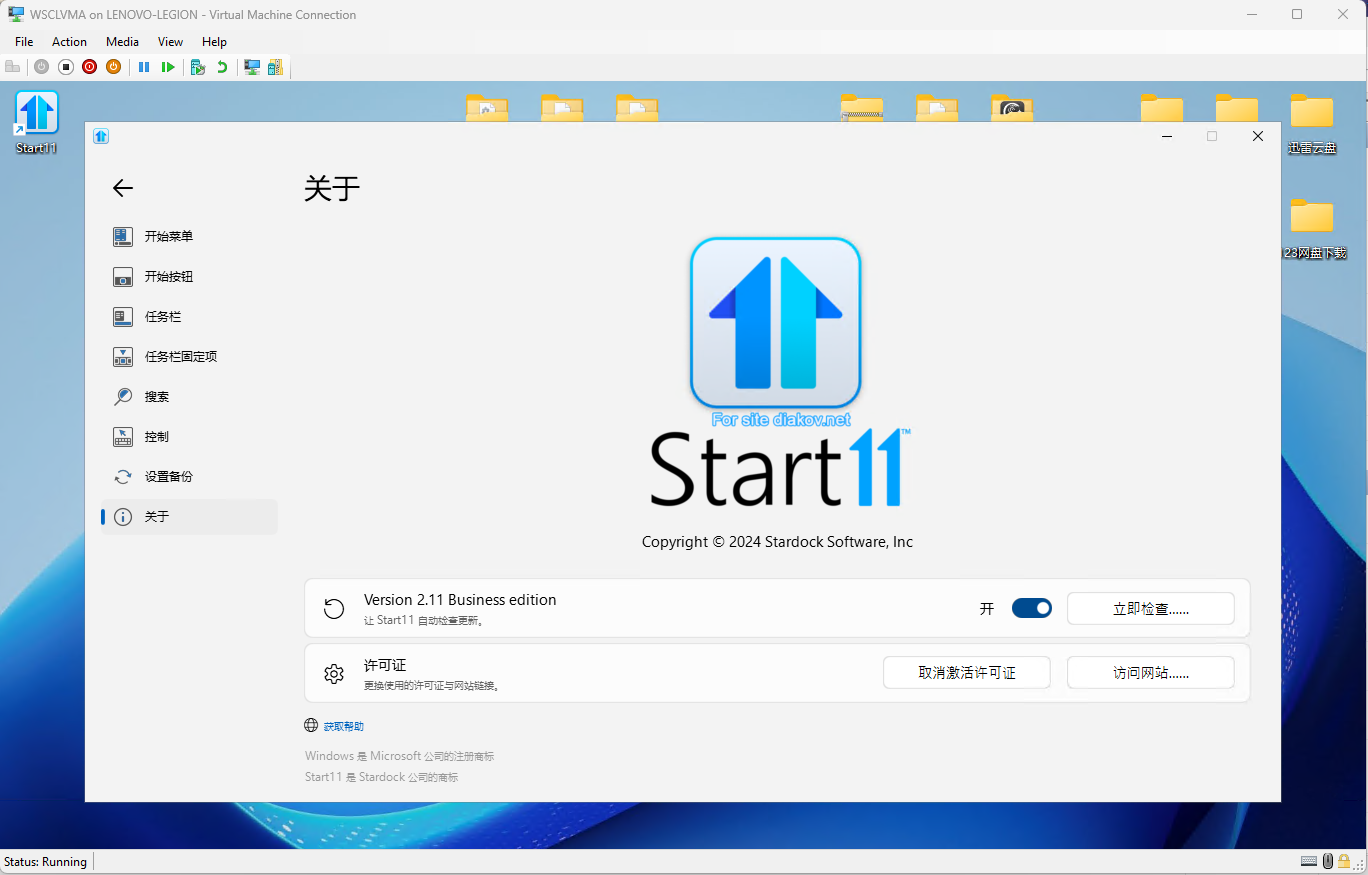Open the 搜索 settings section
The width and height of the screenshot is (1368, 875).
(x=156, y=397)
